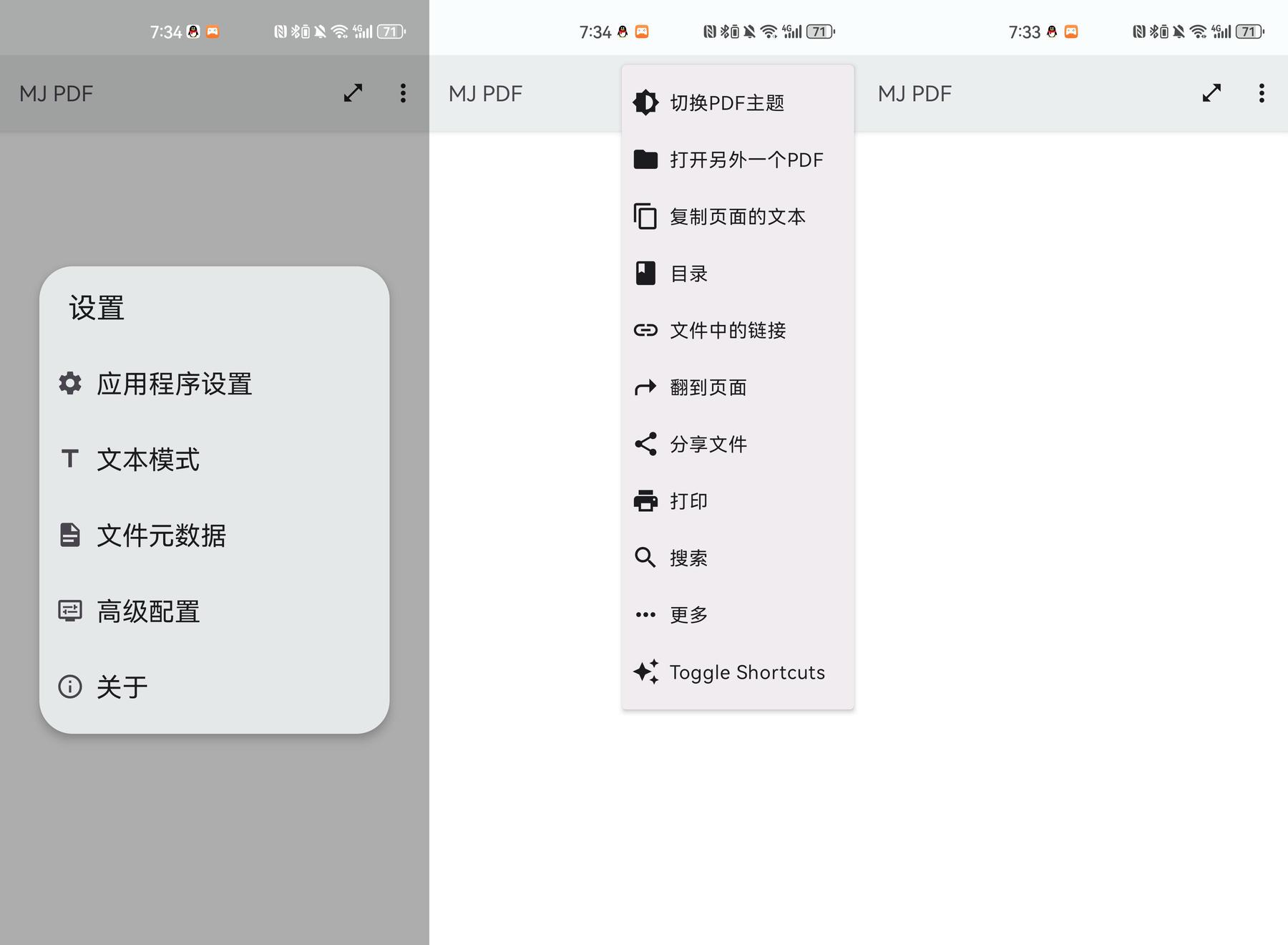Select 文本模式 option
1288x945 pixels.
[x=215, y=459]
